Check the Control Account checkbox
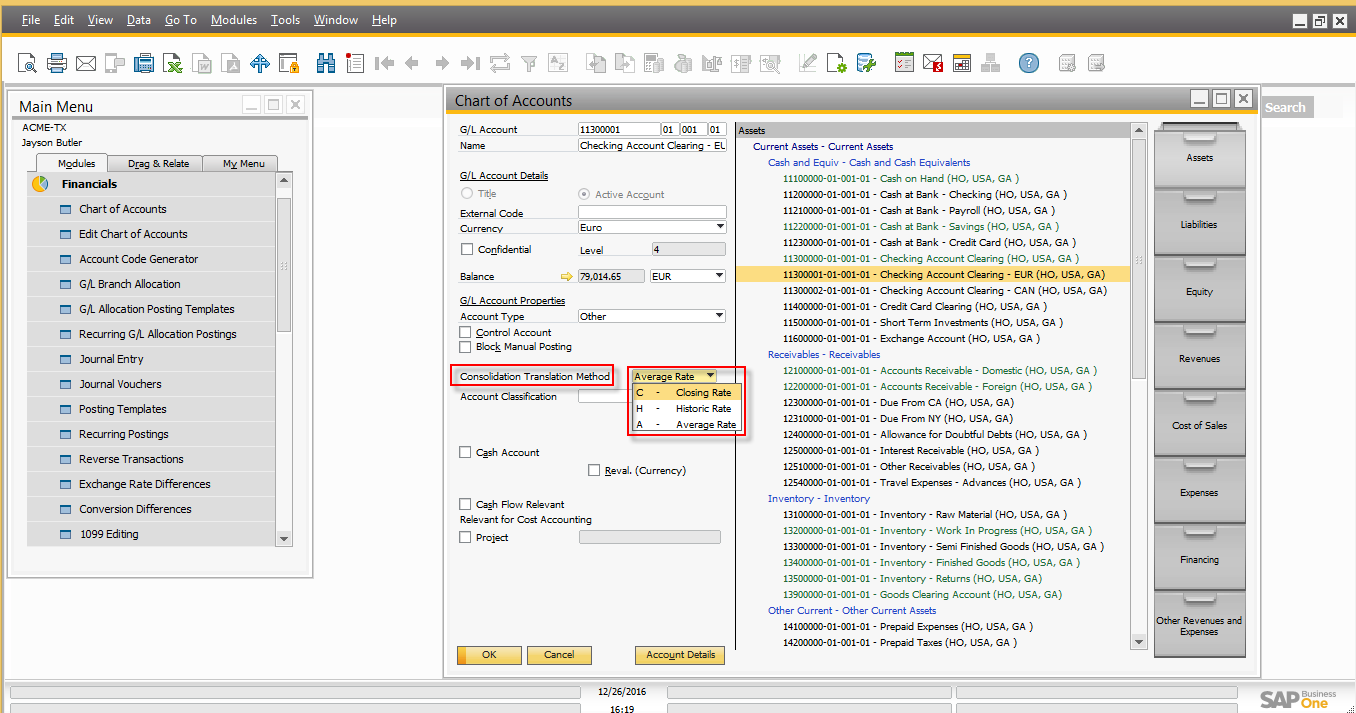 466,332
